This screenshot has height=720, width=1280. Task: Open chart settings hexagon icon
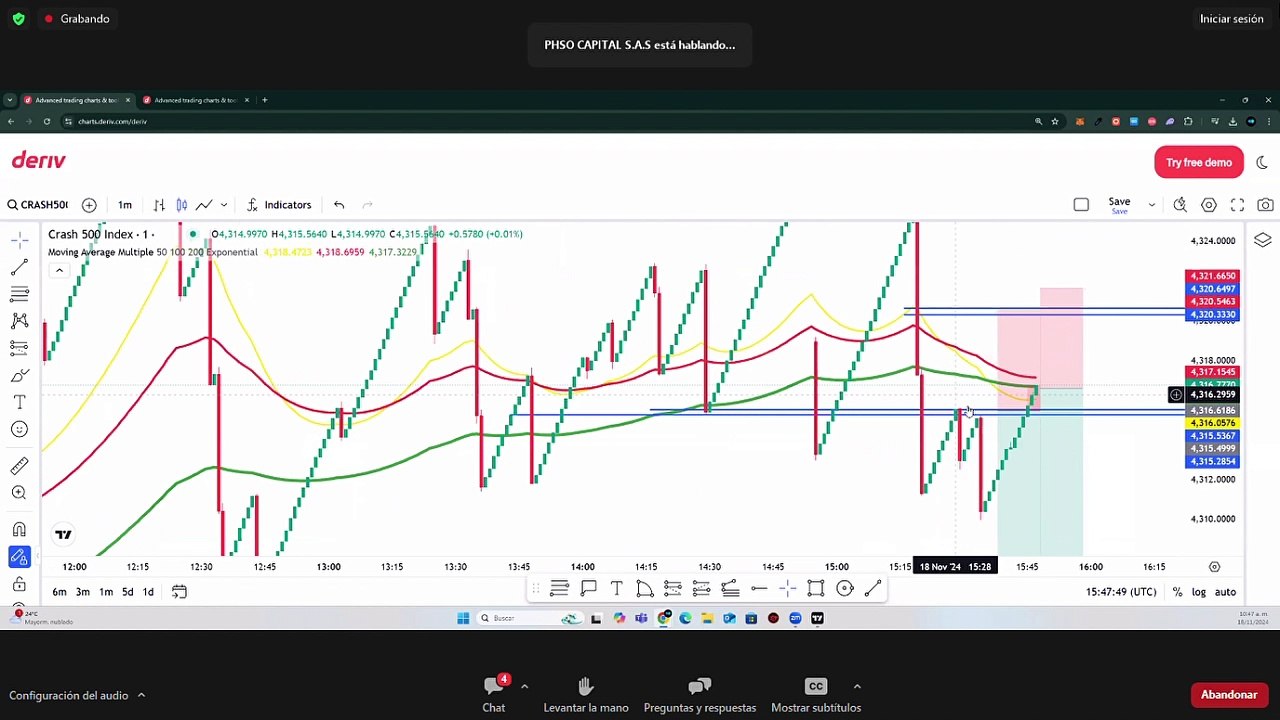(x=1209, y=205)
